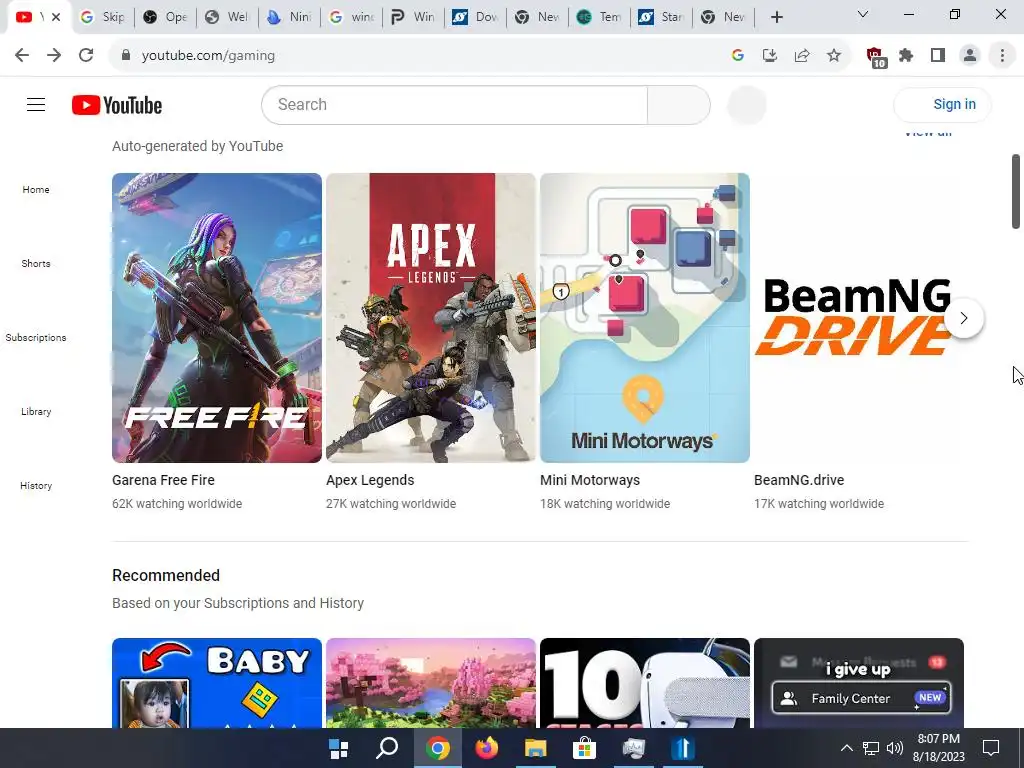Toggle the Chrome side panel icon
The image size is (1024, 768).
pos(938,56)
